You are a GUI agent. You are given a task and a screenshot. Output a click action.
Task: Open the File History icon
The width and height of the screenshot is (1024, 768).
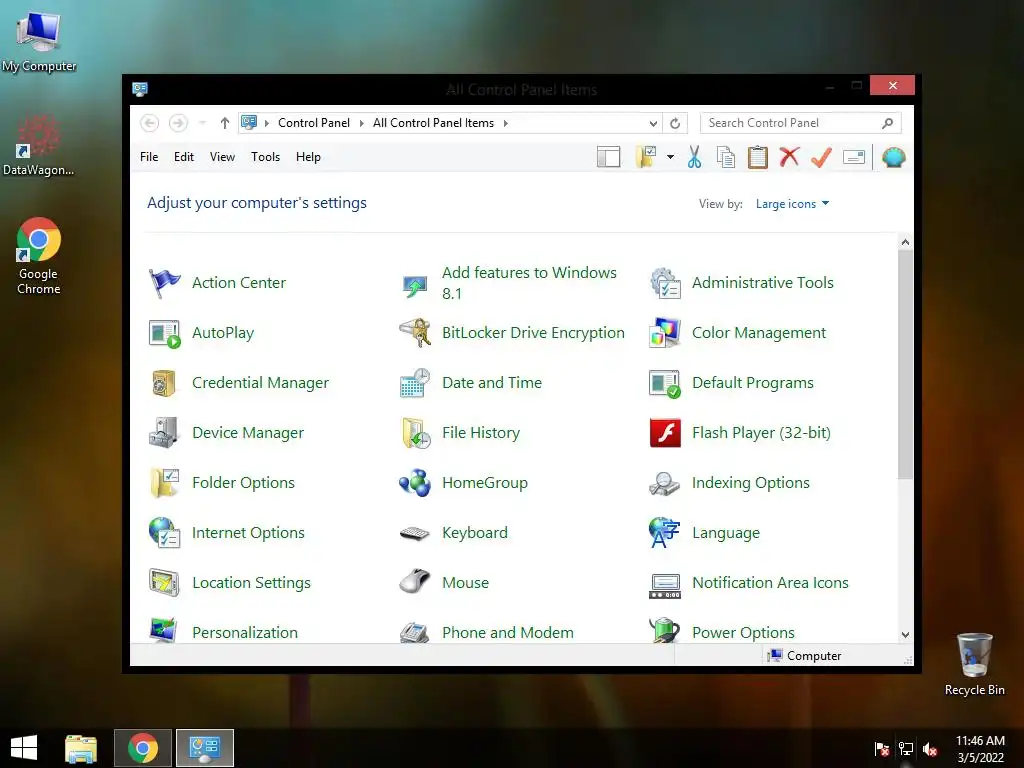pos(415,433)
